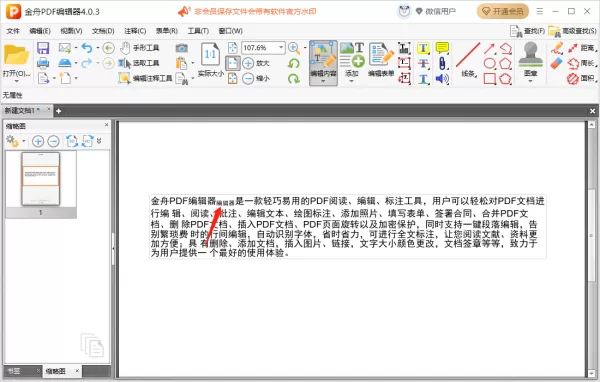Click the Edit Content (编辑内容) tool
600x382 pixels.
click(323, 59)
